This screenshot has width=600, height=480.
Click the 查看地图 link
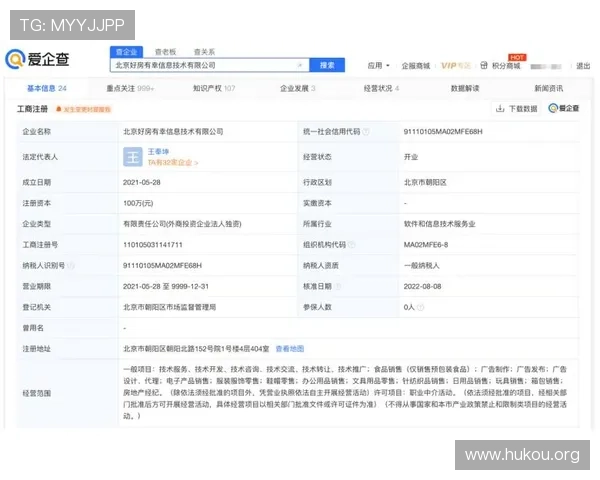[x=290, y=349]
